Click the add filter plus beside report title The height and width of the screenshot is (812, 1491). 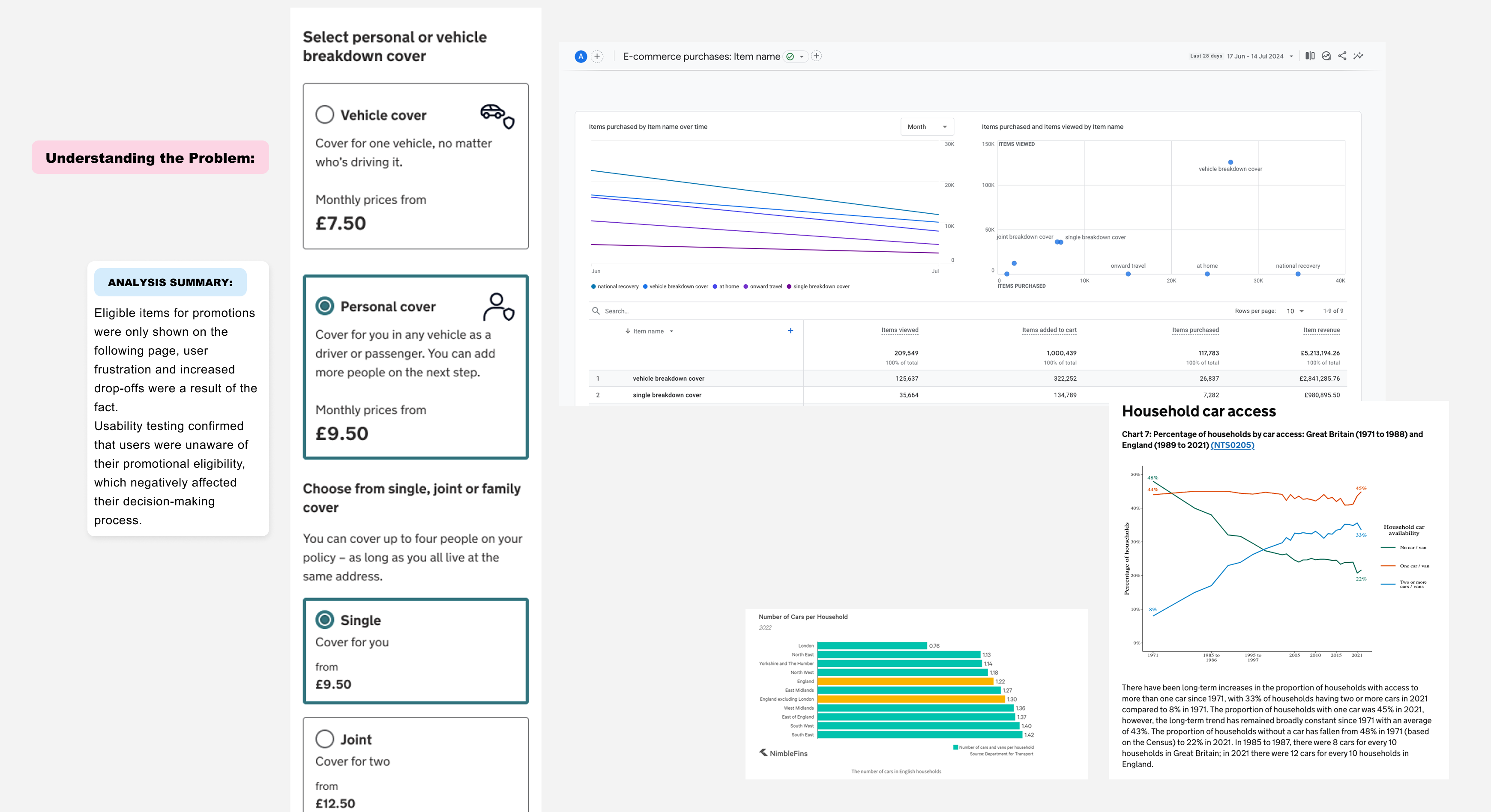pyautogui.click(x=816, y=56)
